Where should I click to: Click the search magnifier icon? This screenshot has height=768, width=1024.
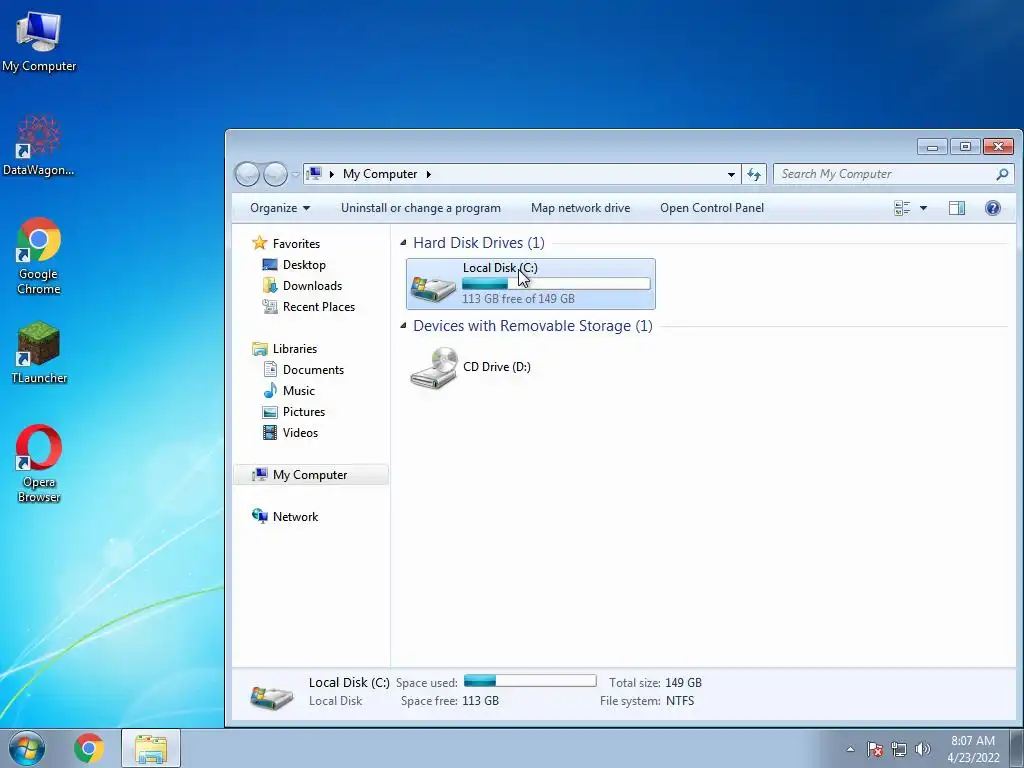click(x=1002, y=174)
